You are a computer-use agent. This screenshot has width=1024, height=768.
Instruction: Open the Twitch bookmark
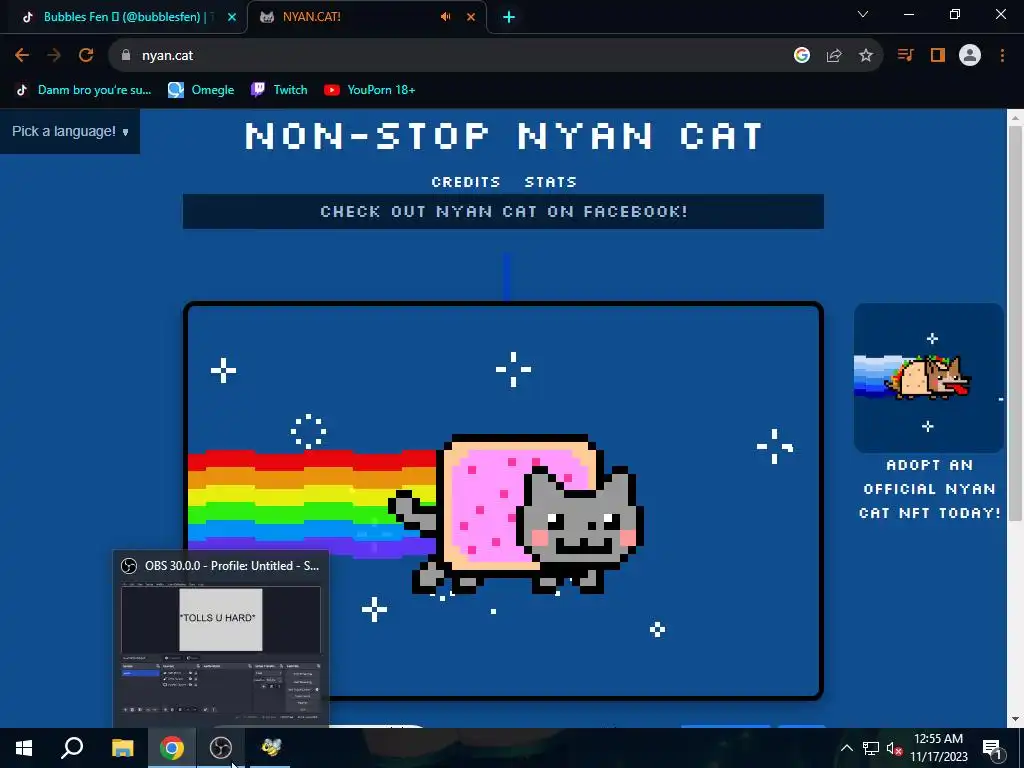280,90
